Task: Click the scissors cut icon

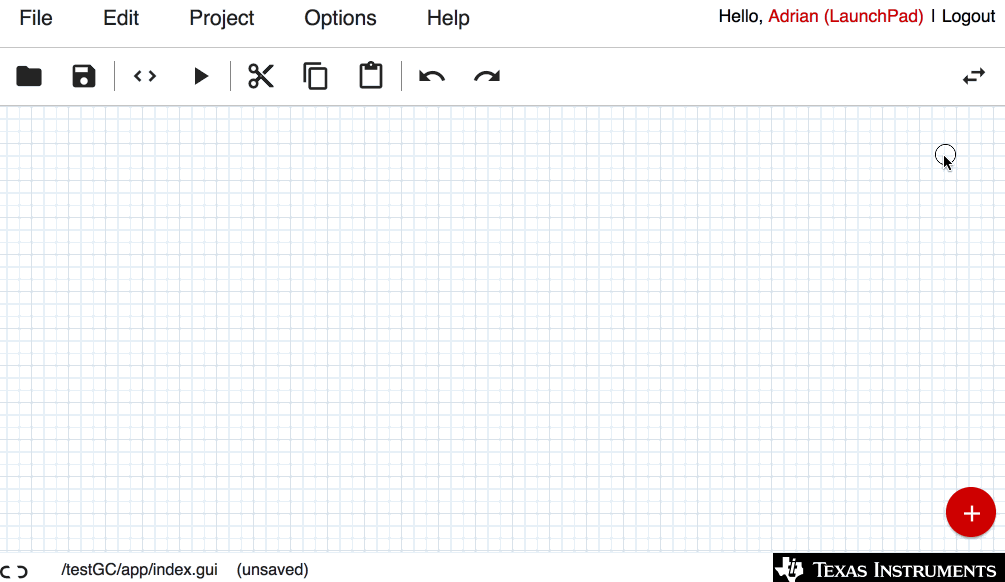Action: (x=261, y=76)
